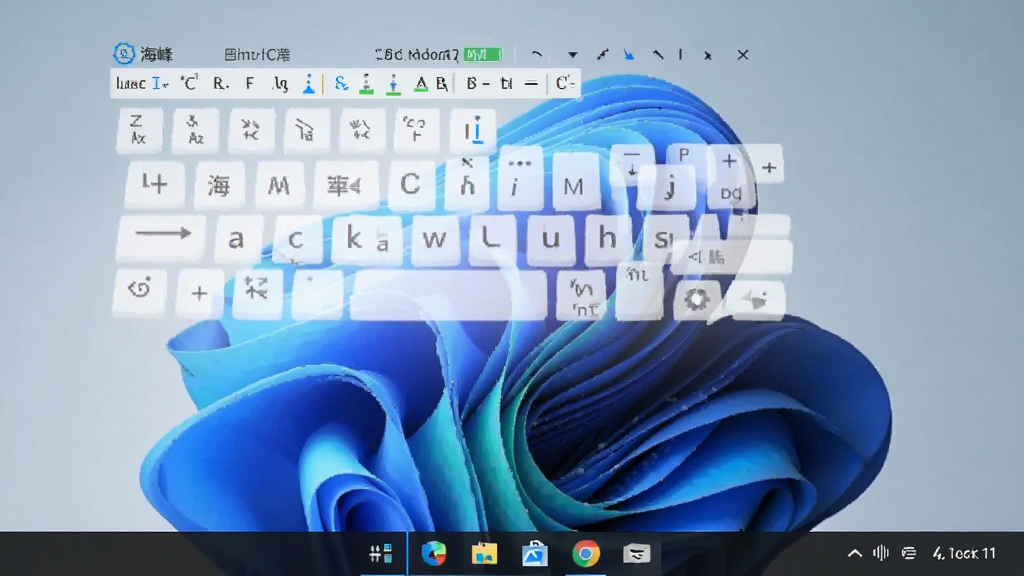The height and width of the screenshot is (576, 1024).
Task: Open keyboard settings via the gear key
Action: pyautogui.click(x=696, y=300)
